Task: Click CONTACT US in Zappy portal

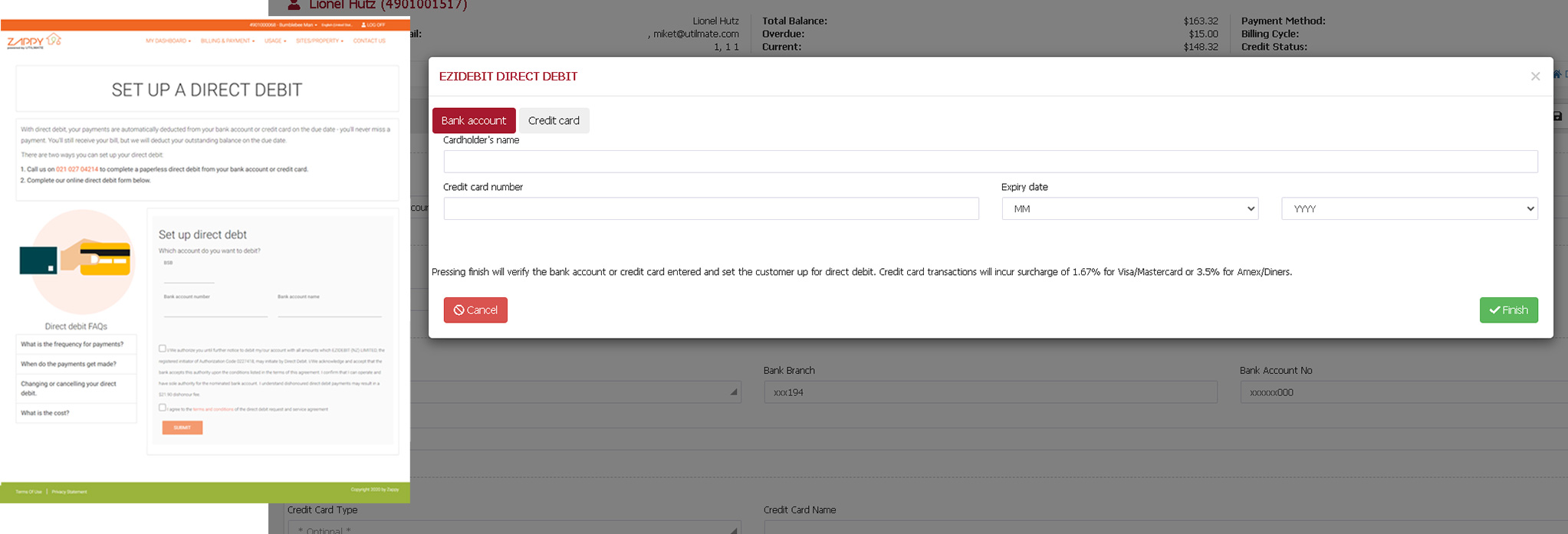Action: point(370,41)
